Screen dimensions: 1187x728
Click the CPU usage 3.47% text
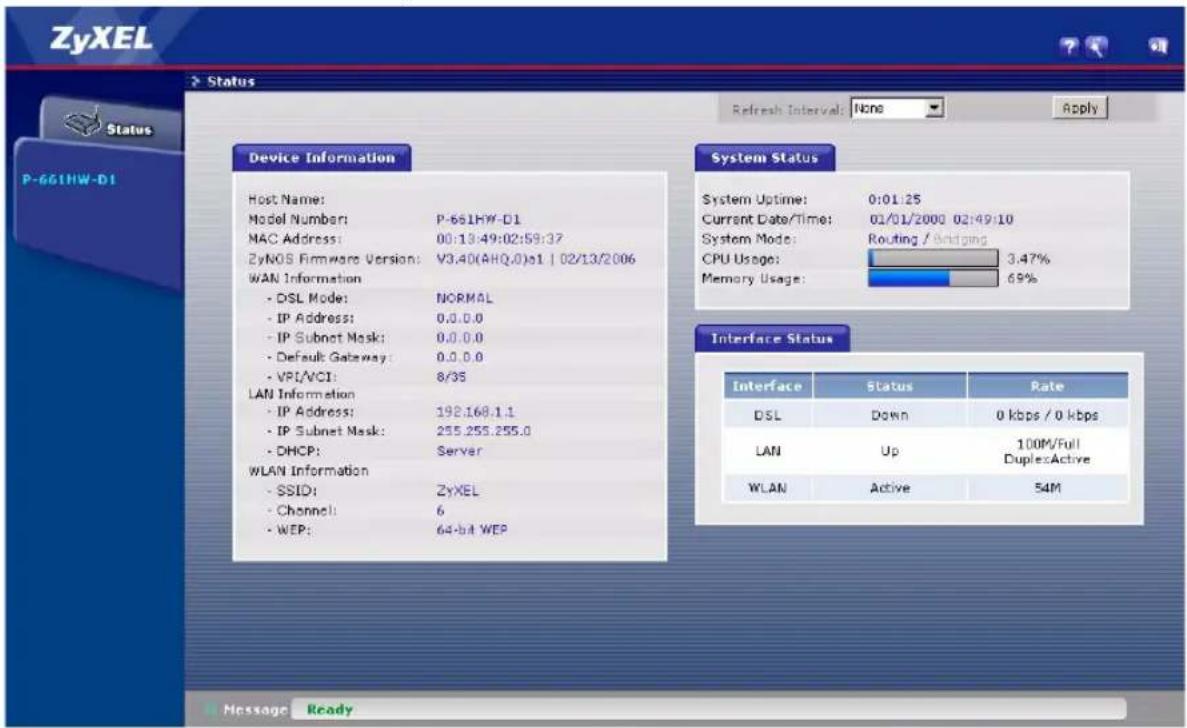[x=1028, y=259]
